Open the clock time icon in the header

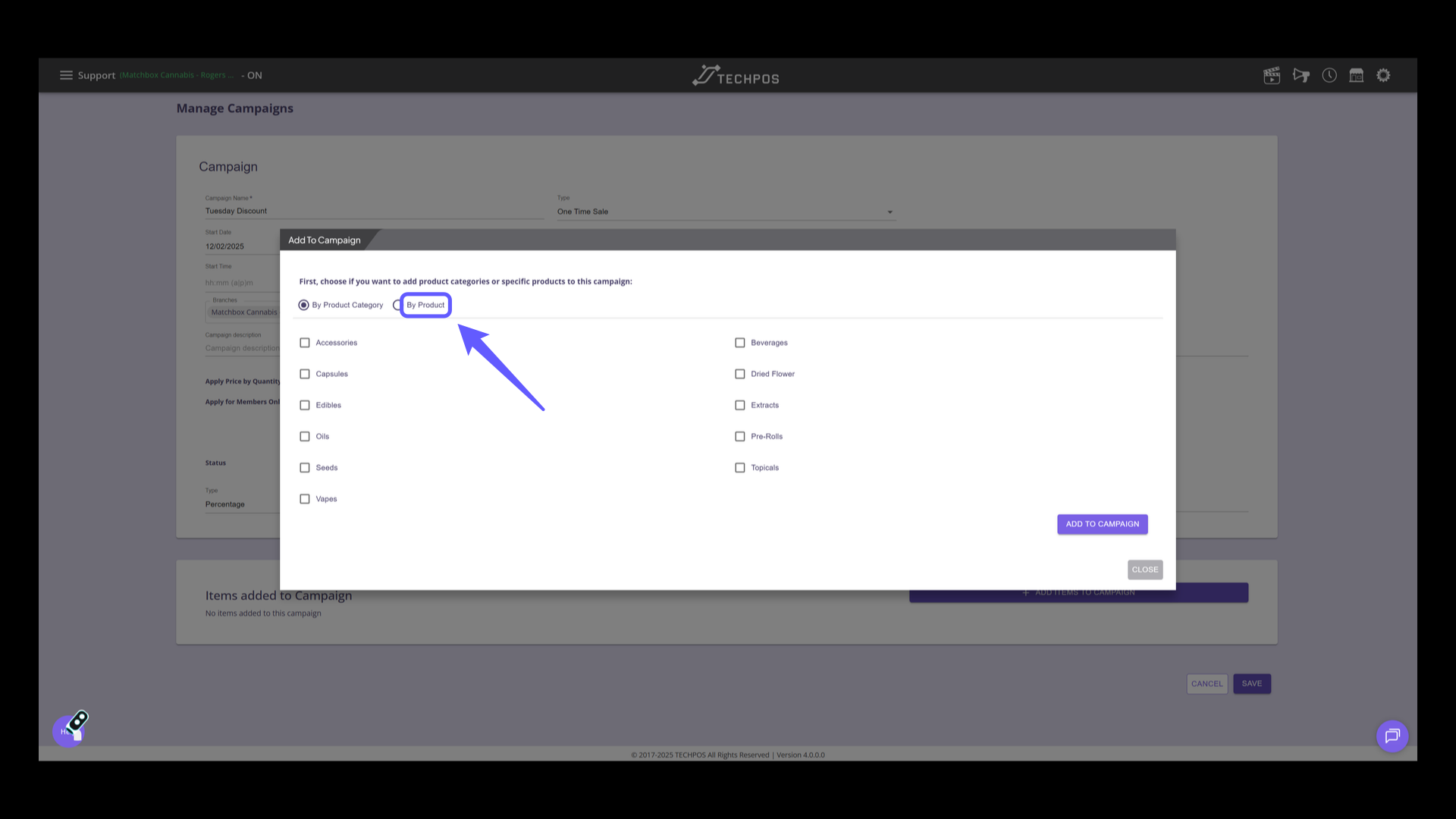coord(1329,75)
